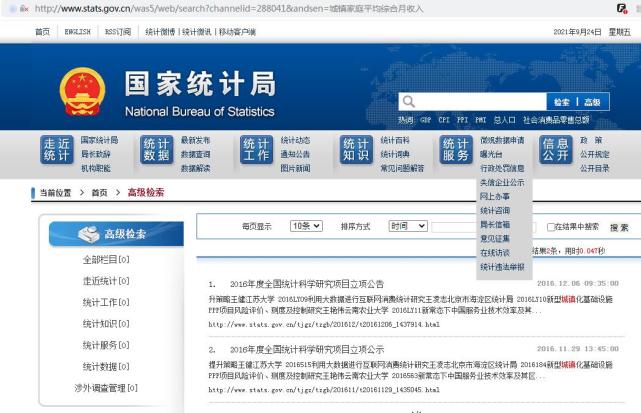This screenshot has height=413, width=641.
Task: Click 首页 in the breadcrumb
Action: coord(99,193)
